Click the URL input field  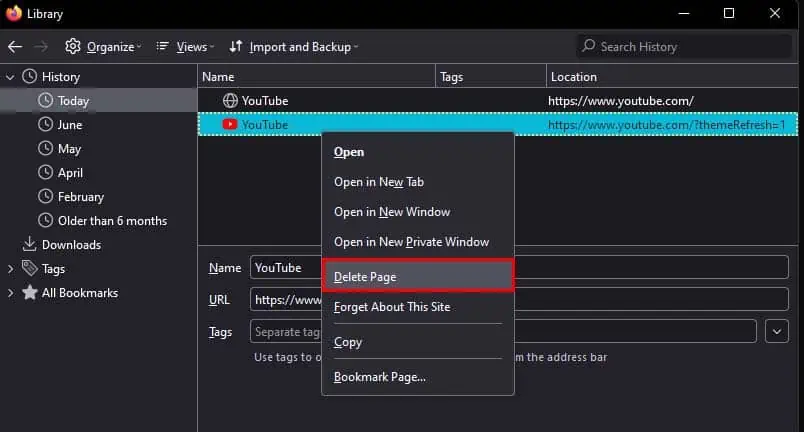(519, 299)
